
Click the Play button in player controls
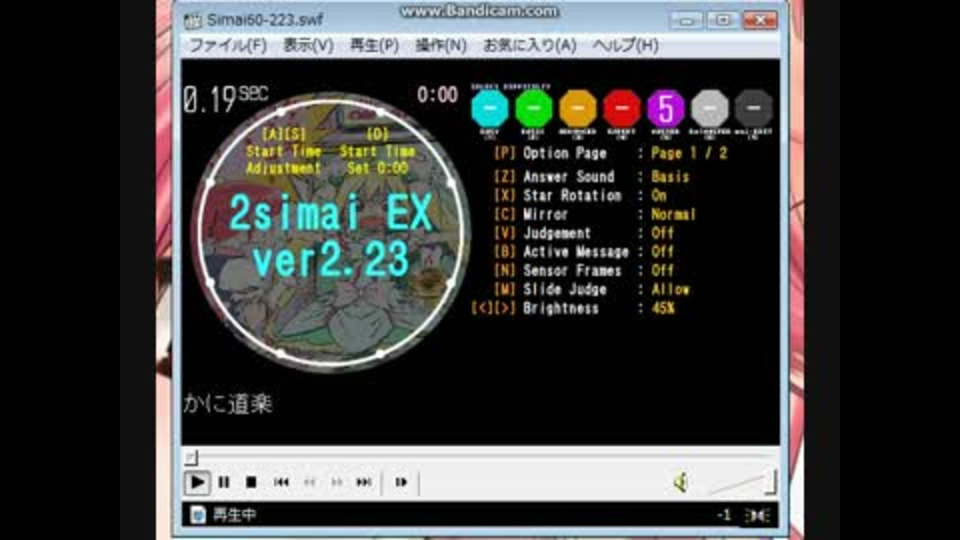[197, 482]
